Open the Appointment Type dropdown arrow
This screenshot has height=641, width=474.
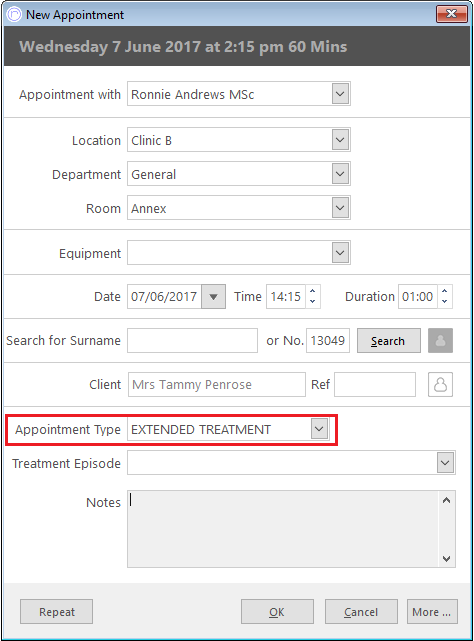(319, 429)
